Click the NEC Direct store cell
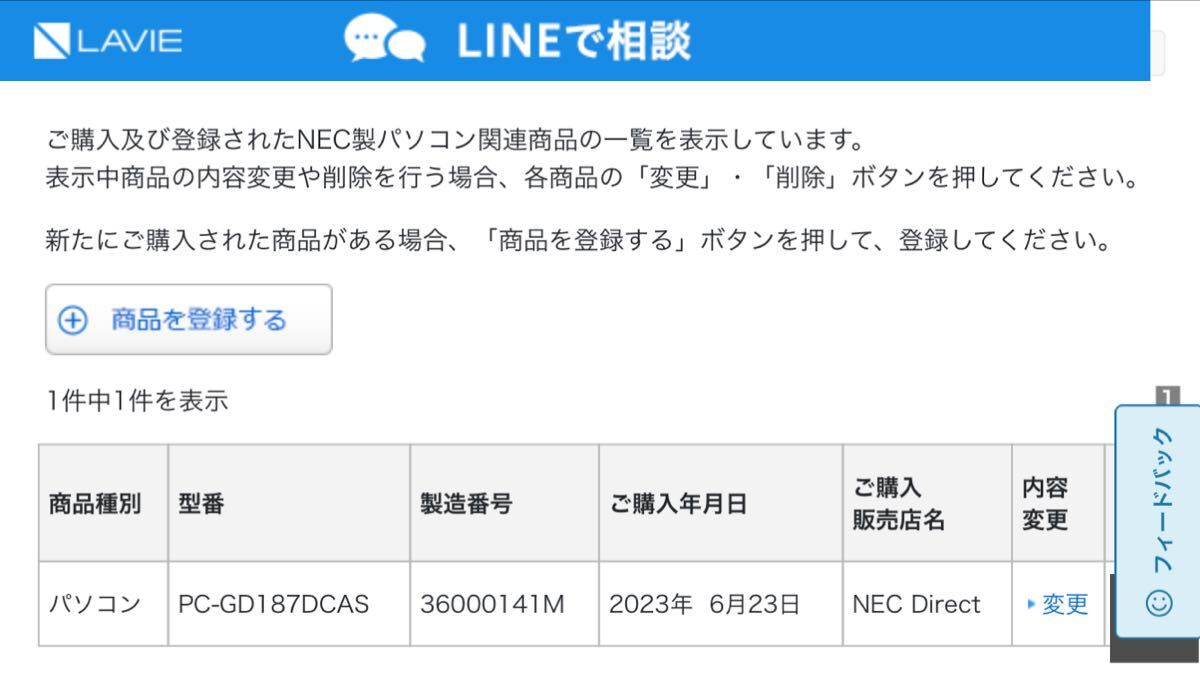The width and height of the screenshot is (1200, 675). pos(926,604)
